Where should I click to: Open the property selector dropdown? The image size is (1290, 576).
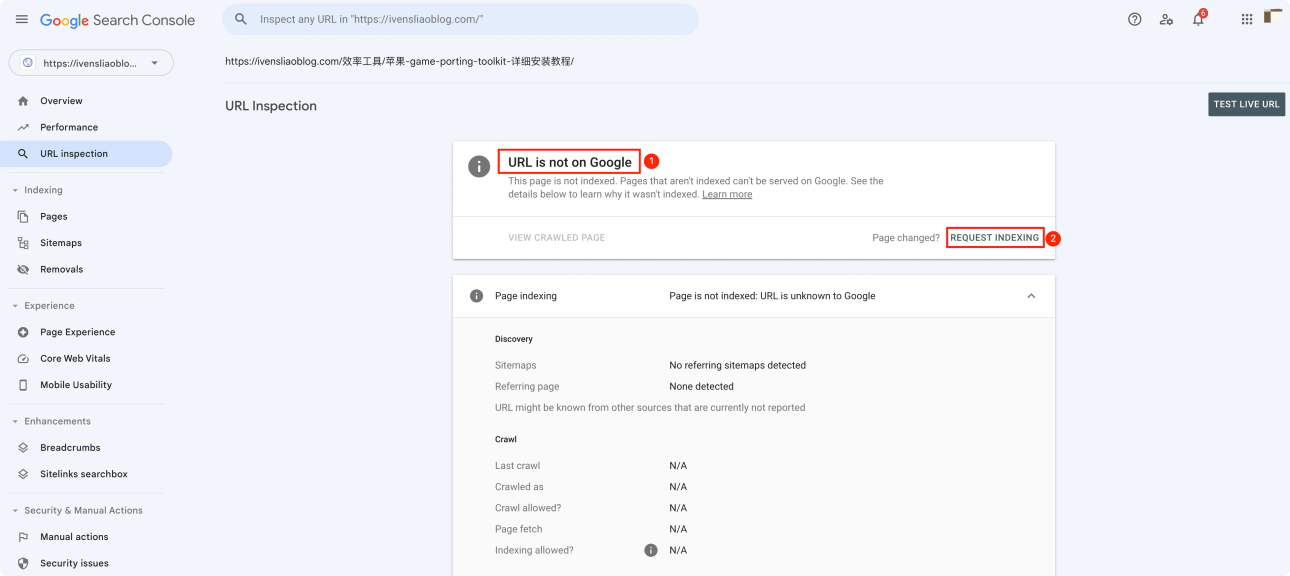pos(91,63)
